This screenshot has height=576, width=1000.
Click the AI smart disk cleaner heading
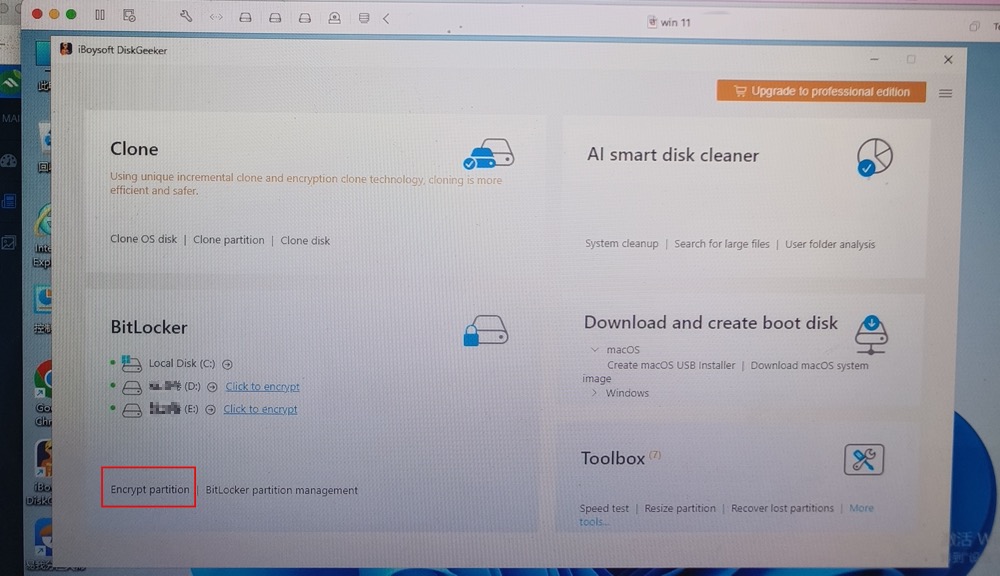click(673, 155)
